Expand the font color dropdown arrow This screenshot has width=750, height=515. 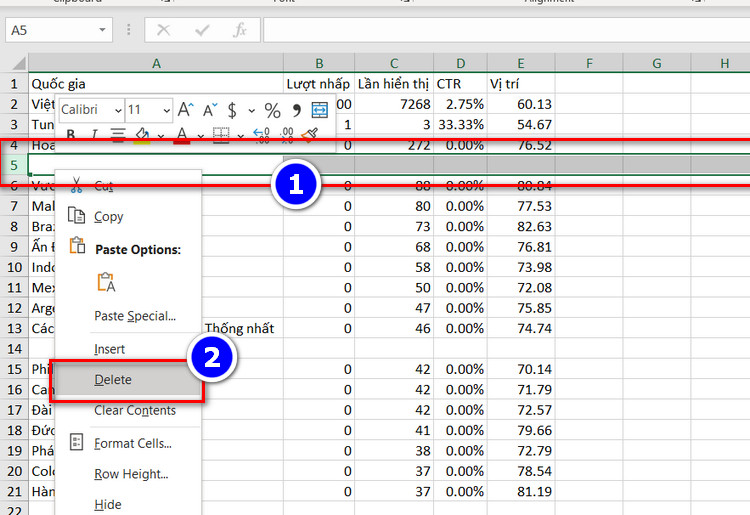pyautogui.click(x=201, y=137)
